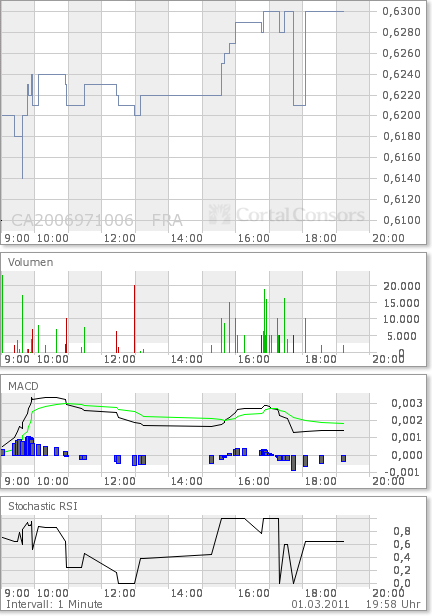This screenshot has width=432, height=616.
Task: Click the 0,000 MACD axis value
Action: pyautogui.click(x=407, y=455)
